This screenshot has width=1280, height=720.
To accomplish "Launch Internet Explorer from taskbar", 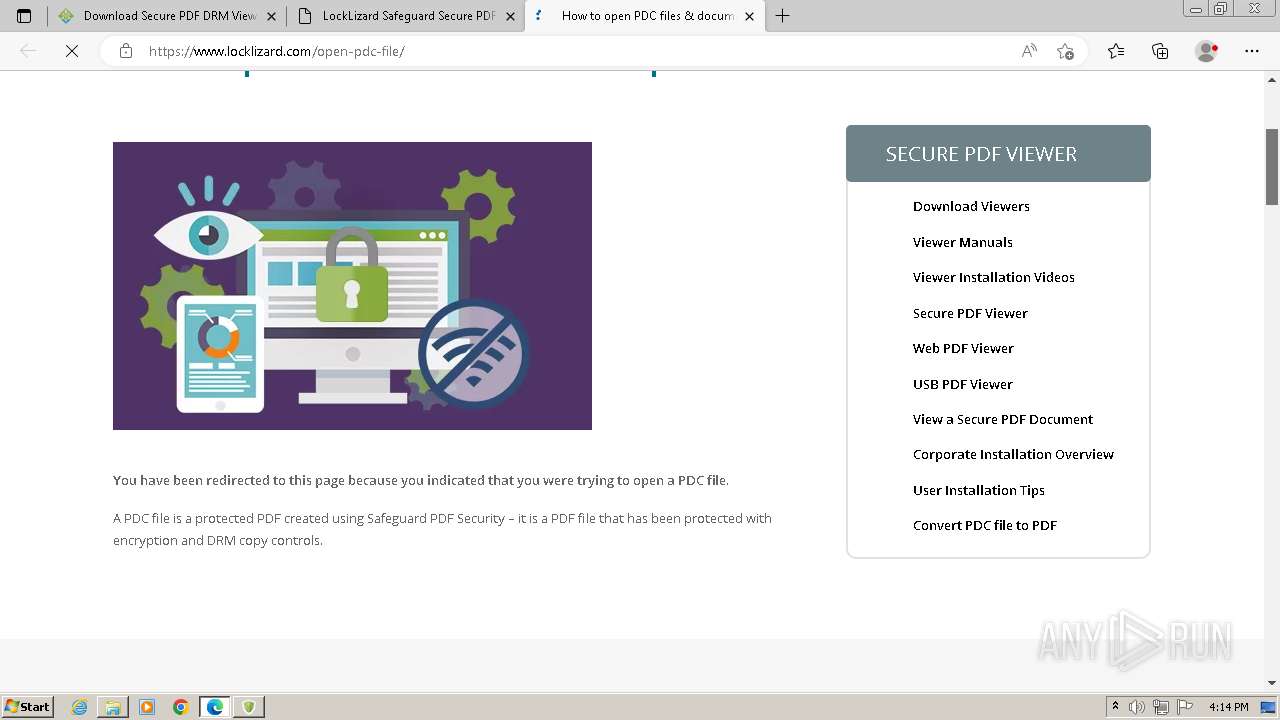I will (x=80, y=707).
